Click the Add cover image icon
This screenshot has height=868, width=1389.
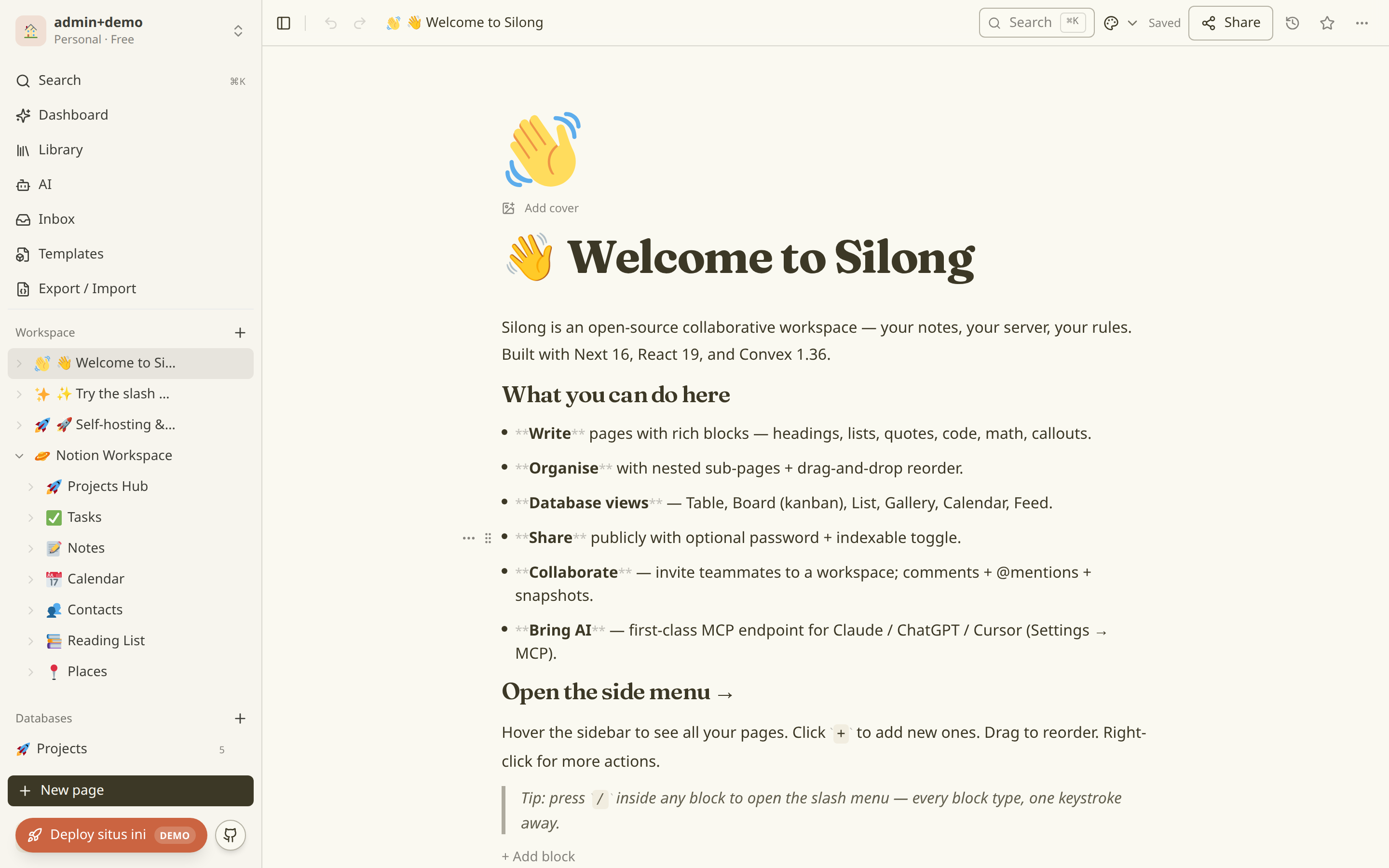tap(508, 208)
